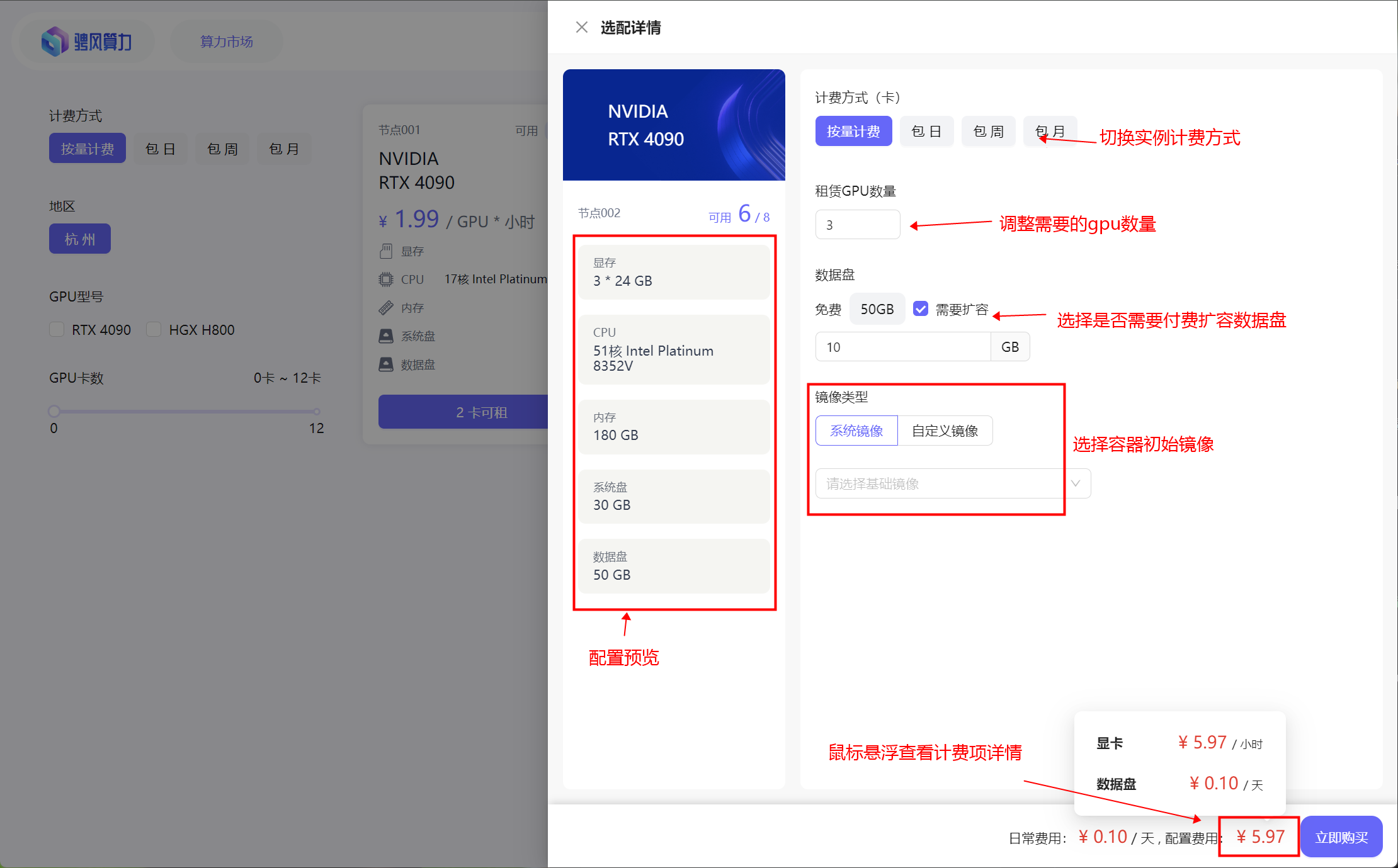The height and width of the screenshot is (868, 1398).
Task: Open the 算力市场 navigation item
Action: (x=227, y=42)
